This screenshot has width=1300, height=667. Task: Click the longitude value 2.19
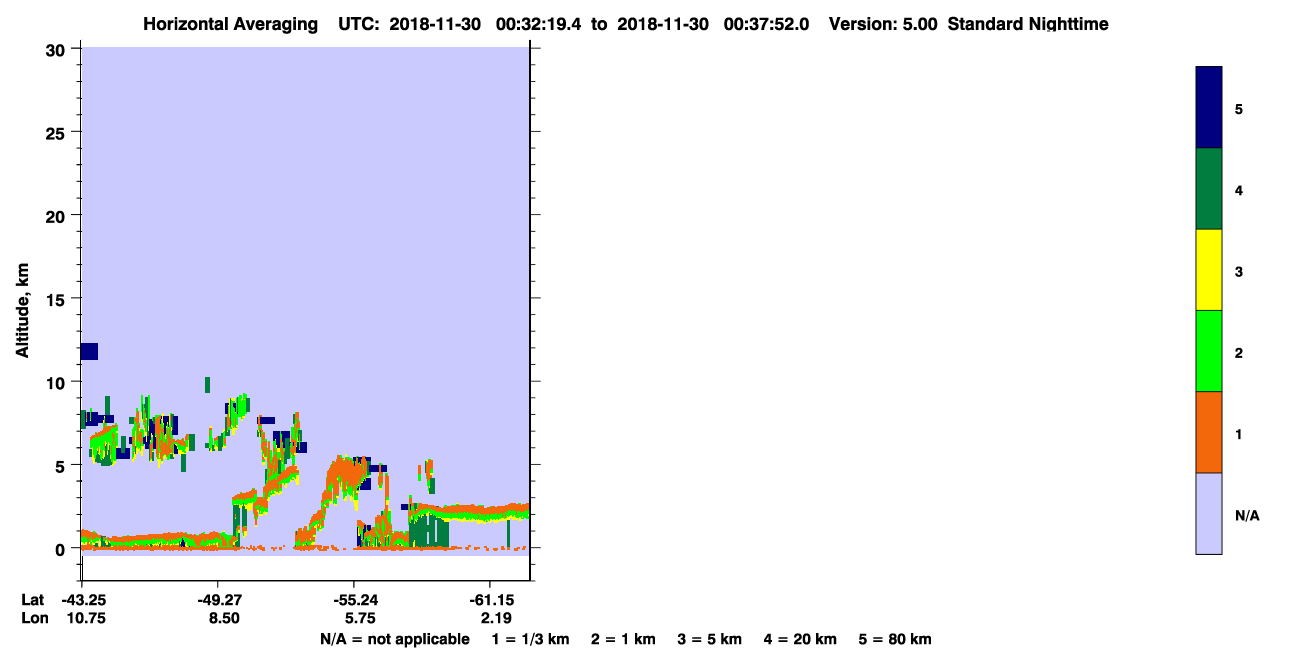coord(495,619)
